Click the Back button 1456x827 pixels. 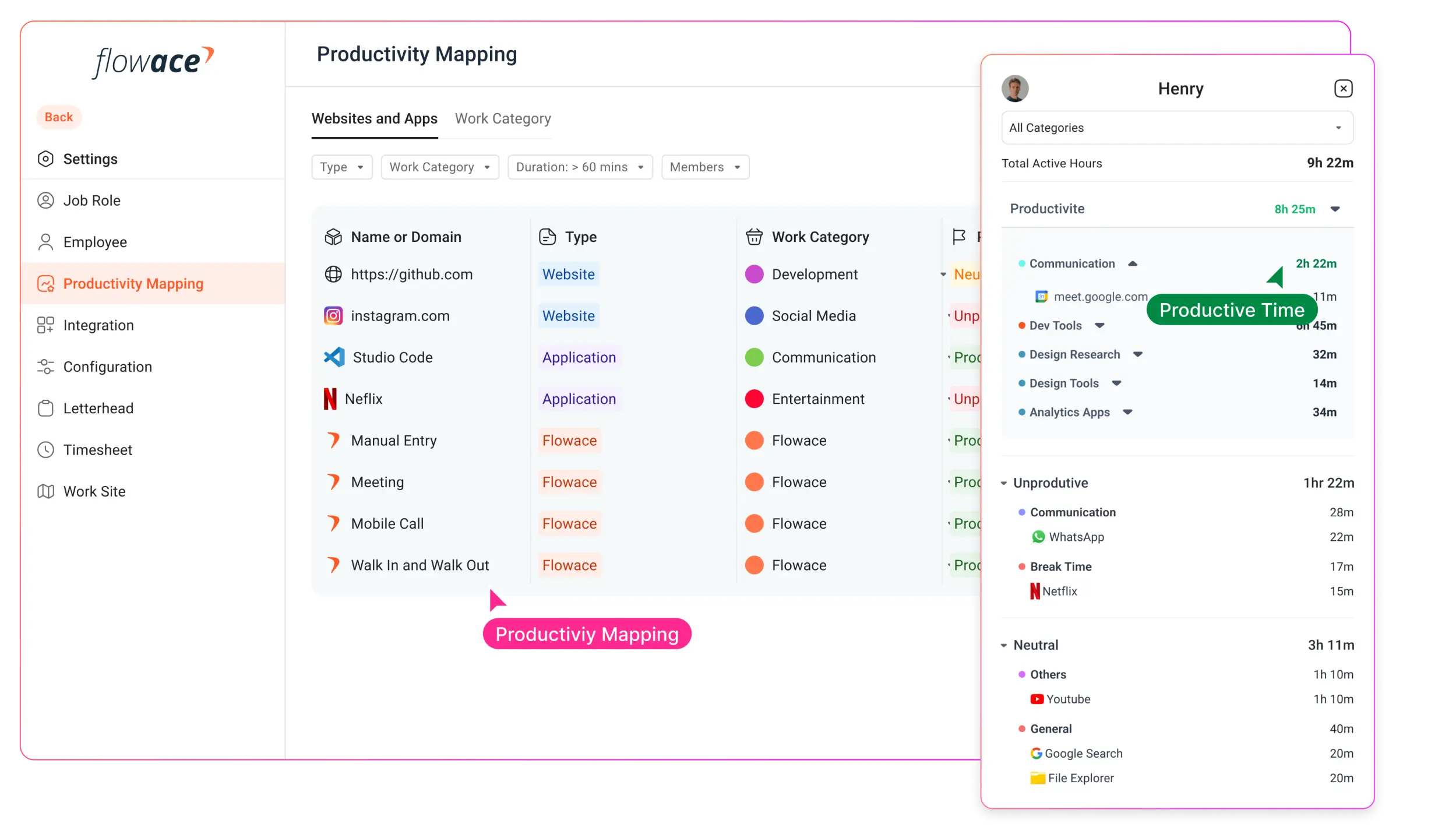pyautogui.click(x=59, y=117)
